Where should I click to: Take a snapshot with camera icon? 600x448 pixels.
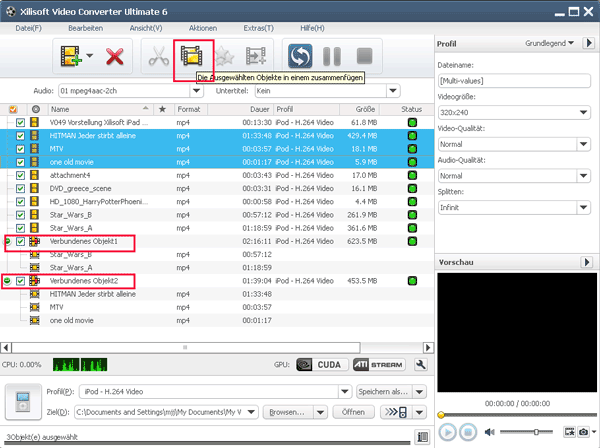tap(583, 432)
